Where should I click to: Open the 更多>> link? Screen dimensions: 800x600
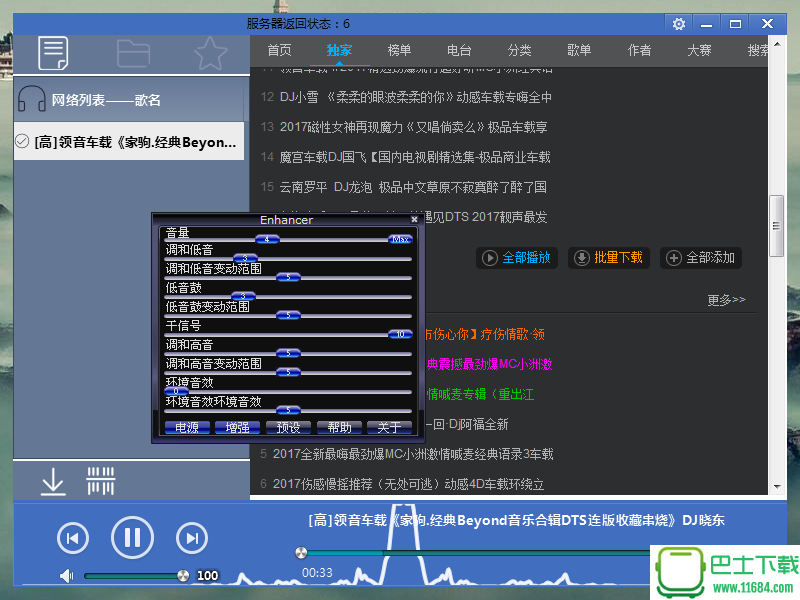pyautogui.click(x=726, y=299)
